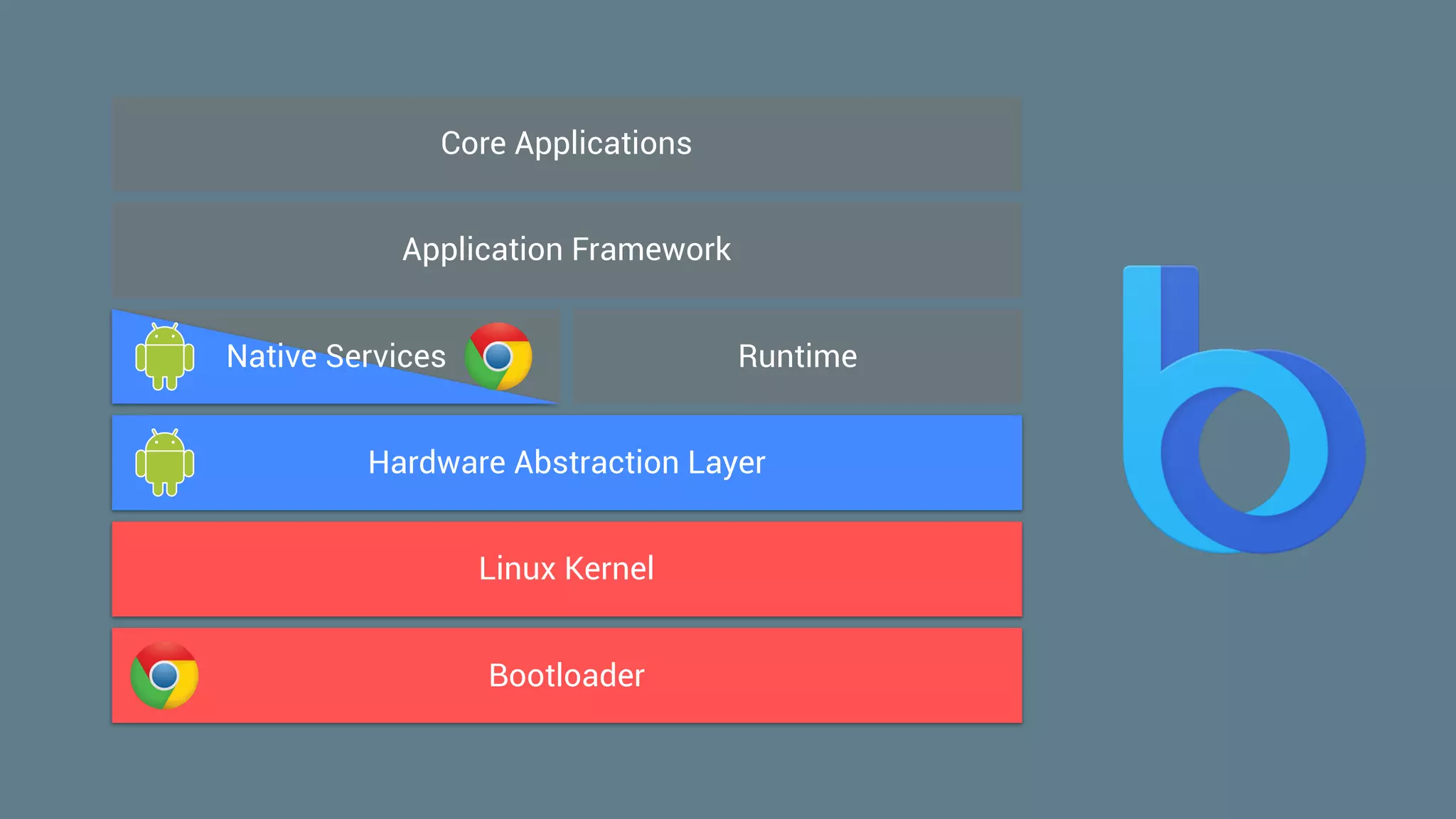Click the word Abstraction in the blue layer

596,463
